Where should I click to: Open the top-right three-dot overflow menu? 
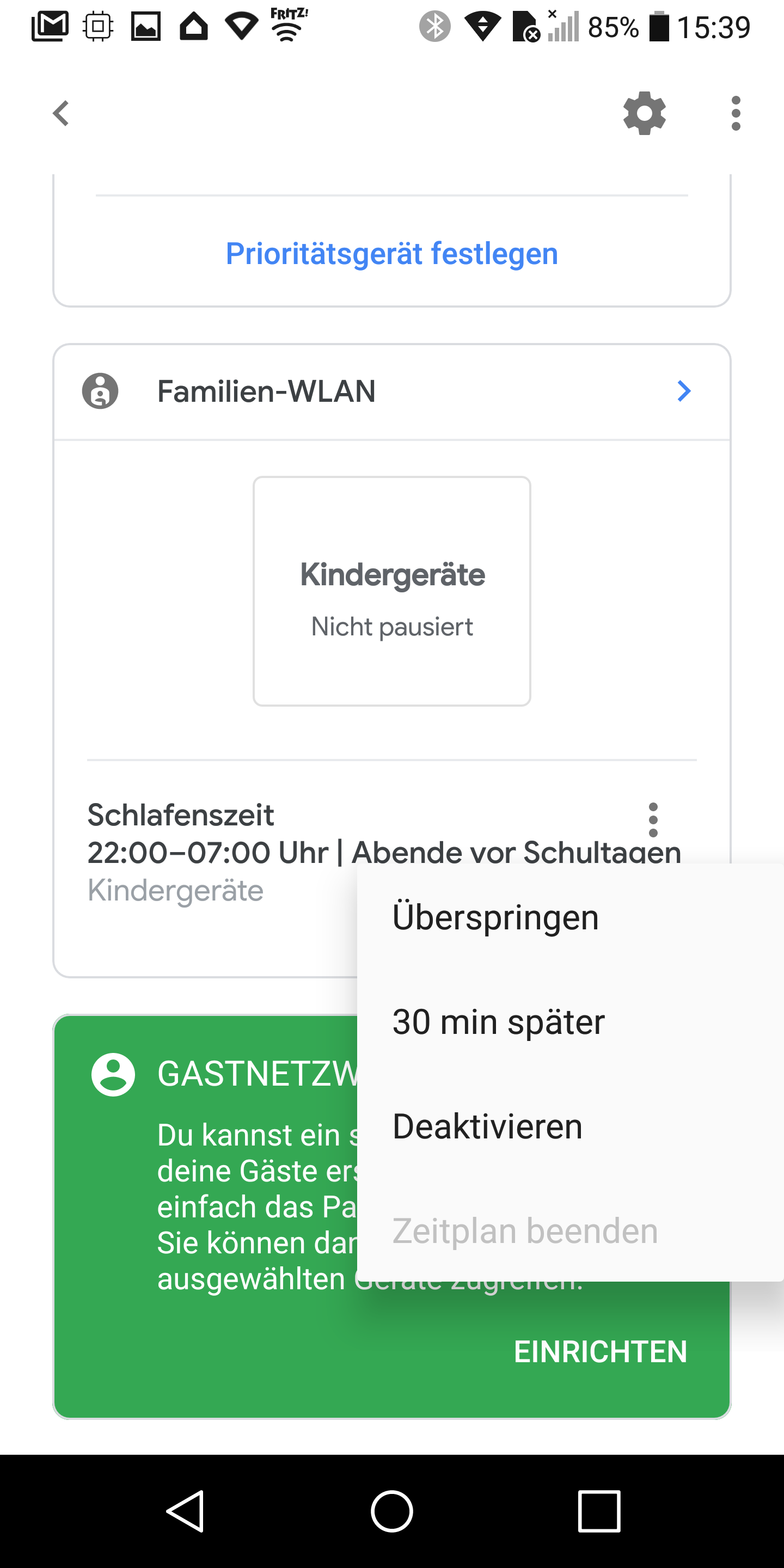click(736, 113)
